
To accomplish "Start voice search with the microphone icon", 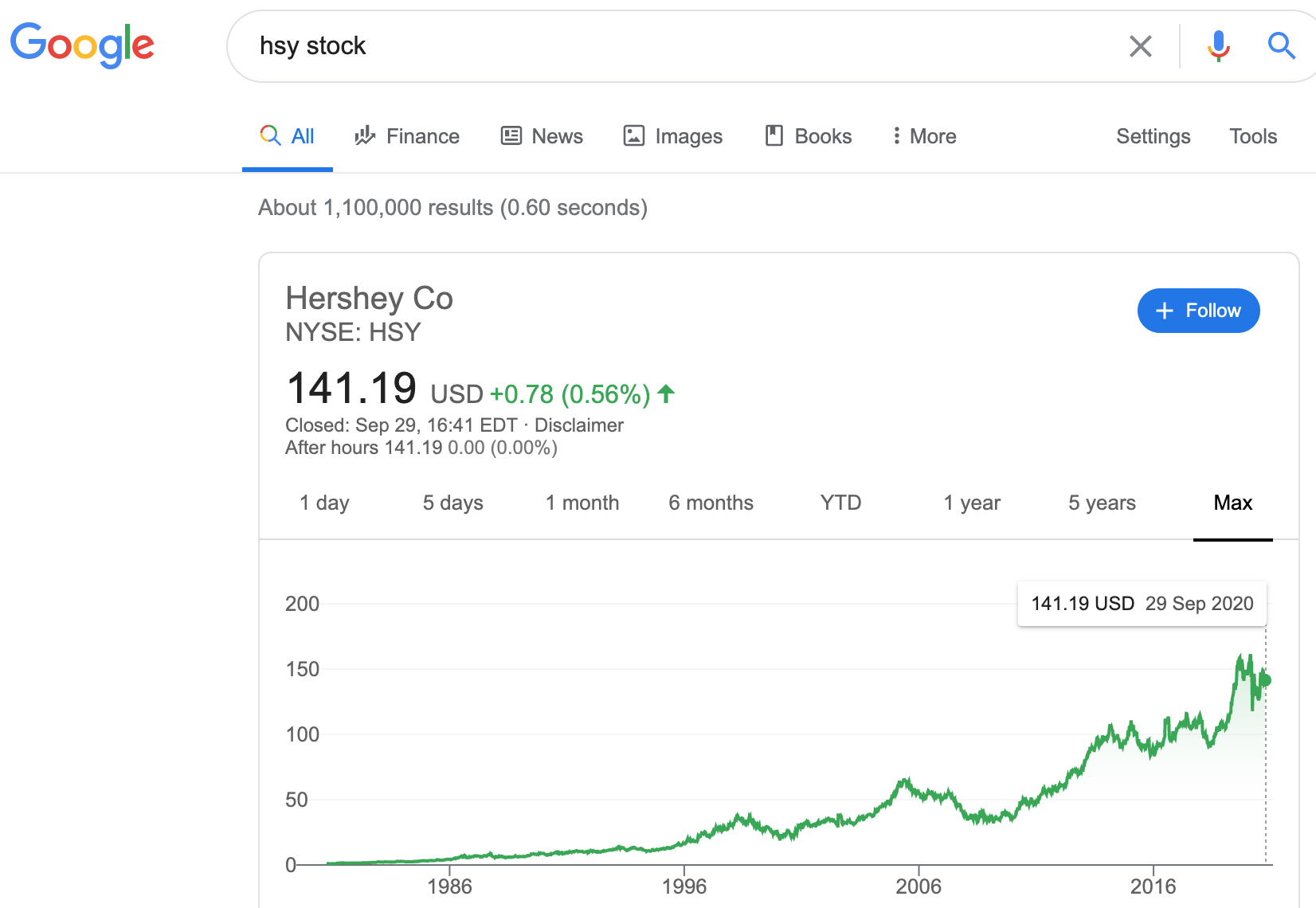I will 1218,46.
